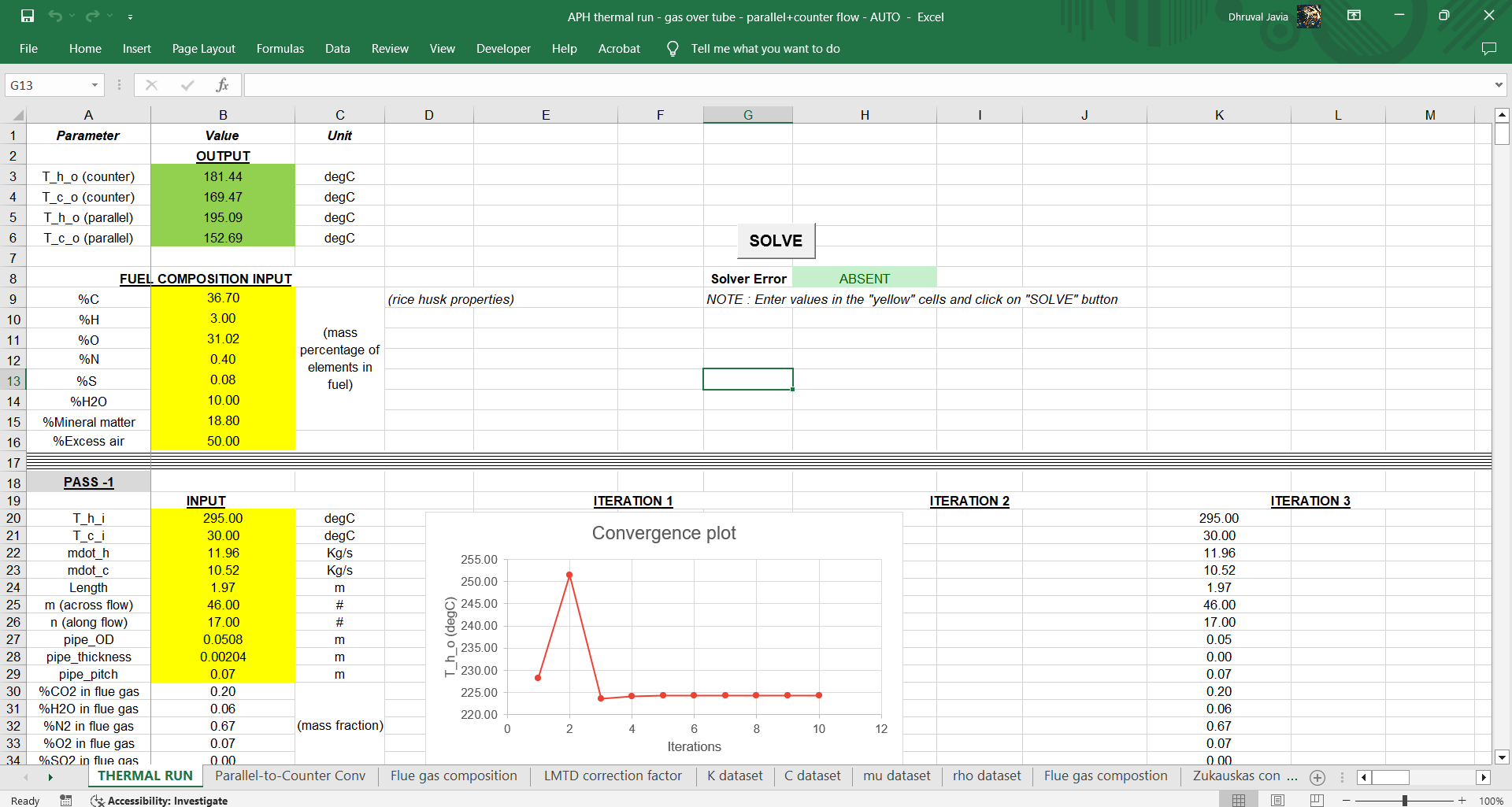Viewport: 1512px width, 807px height.
Task: Click the Tell me what you want to do box
Action: [x=765, y=49]
